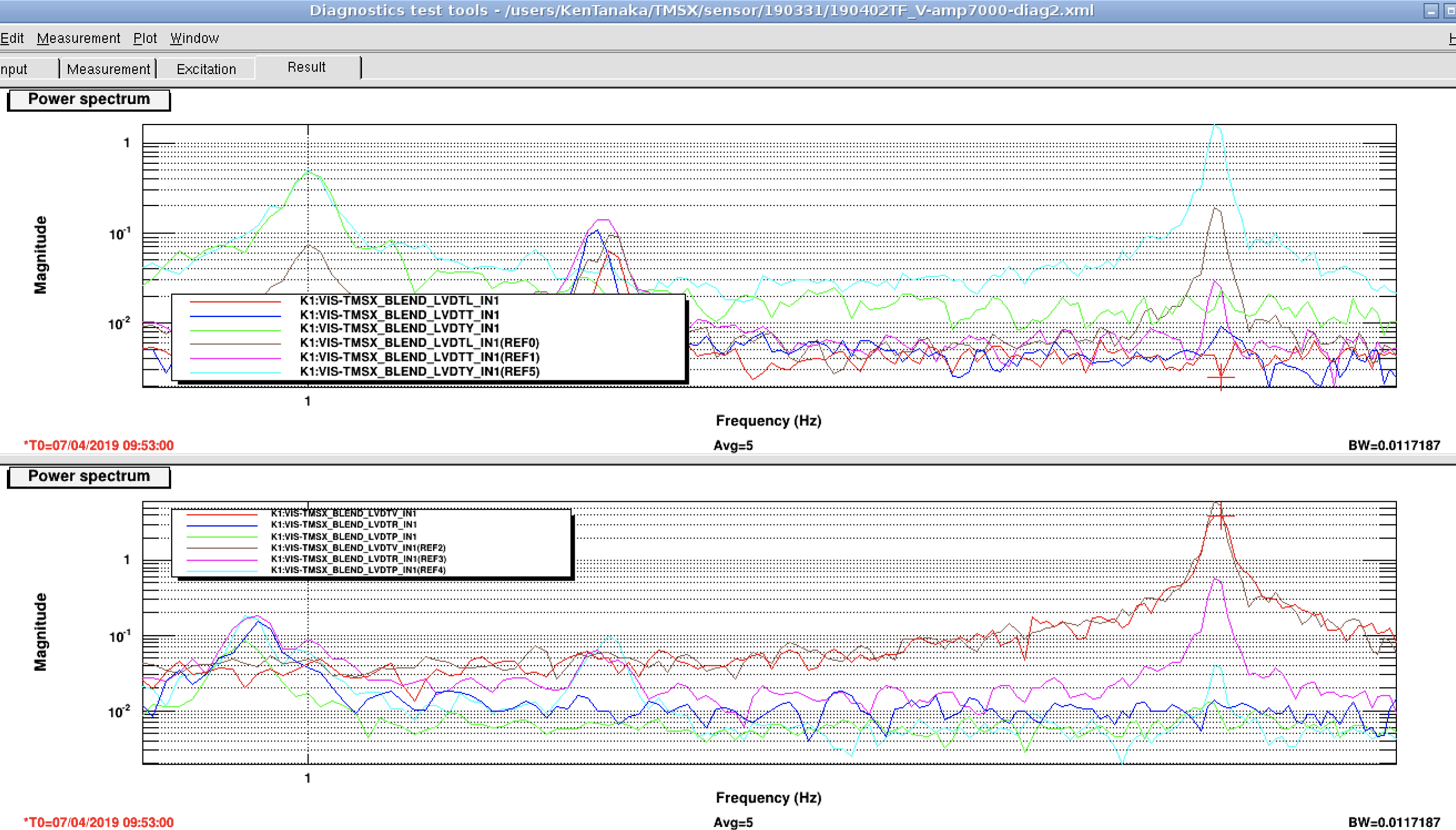1456x830 pixels.
Task: Click legend entry K1:VIS-TMSX_BLEND_LVDTT_IN1(REF1)
Action: click(x=419, y=357)
